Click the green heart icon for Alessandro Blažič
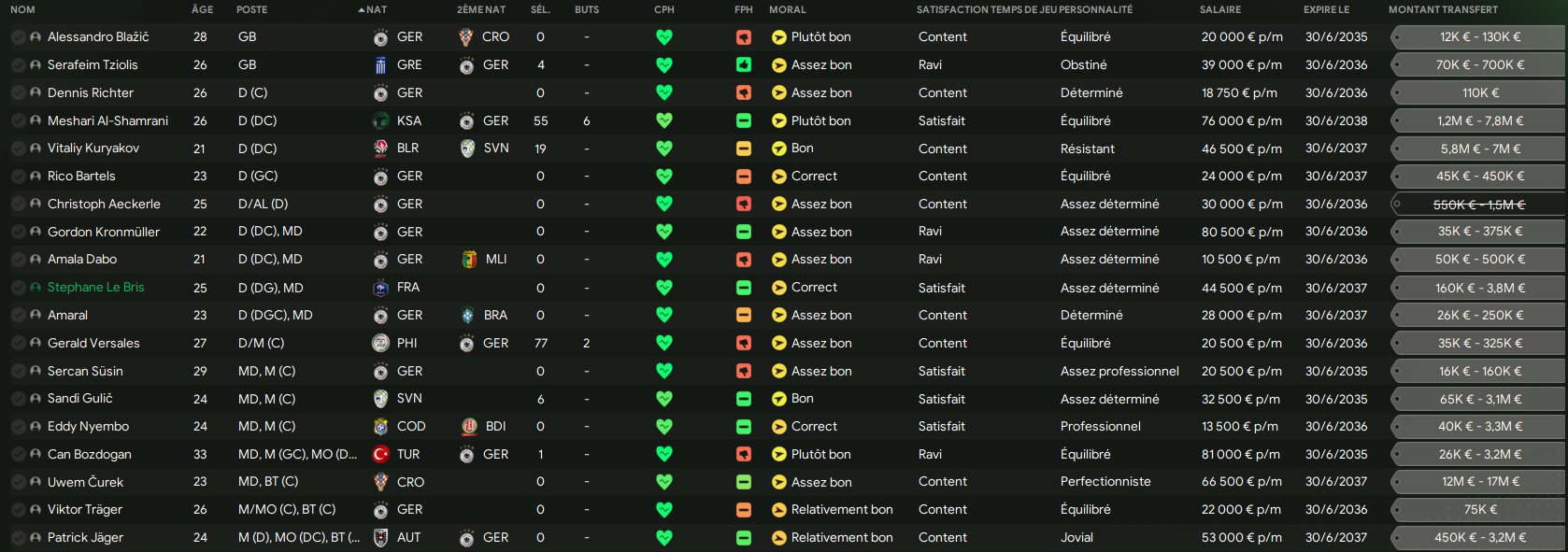Viewport: 1568px width, 552px height. click(x=664, y=37)
